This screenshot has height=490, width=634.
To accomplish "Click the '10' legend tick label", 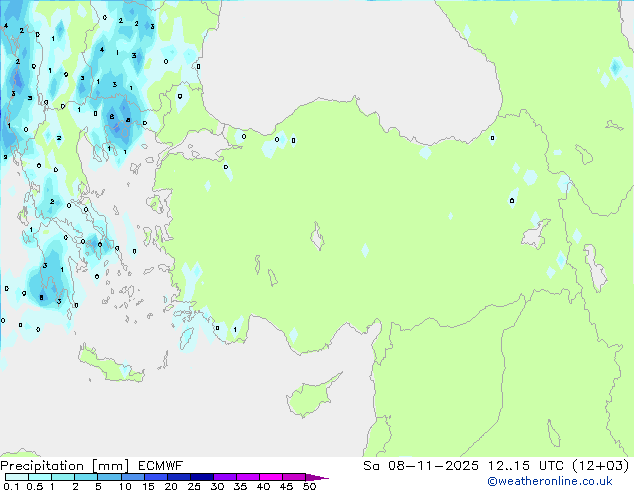I will [x=125, y=486].
